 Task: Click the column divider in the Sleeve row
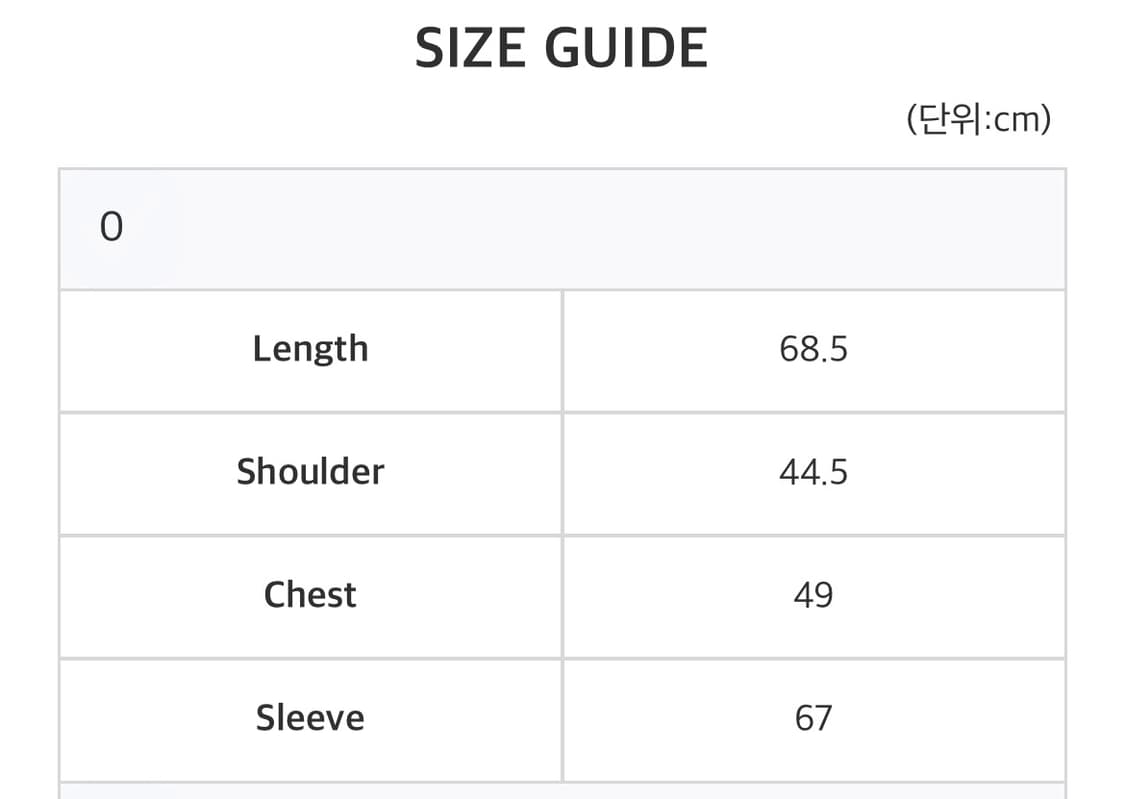(x=562, y=718)
